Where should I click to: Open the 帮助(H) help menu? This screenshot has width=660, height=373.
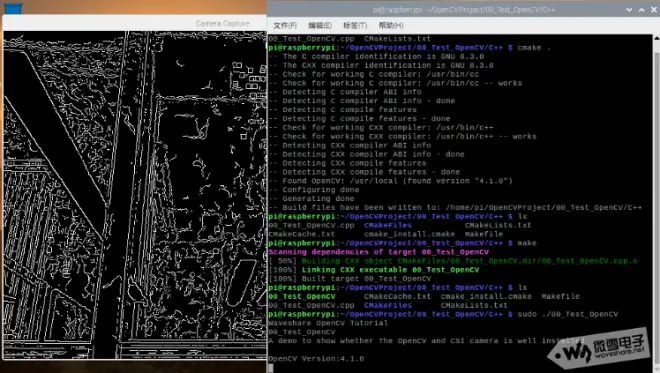(x=391, y=26)
